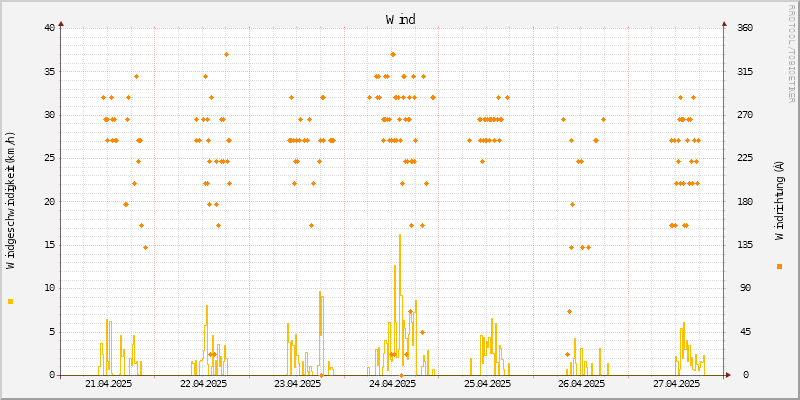Click the yellow wind speed legend square
Image resolution: width=800 pixels, height=400 pixels.
tap(10, 301)
